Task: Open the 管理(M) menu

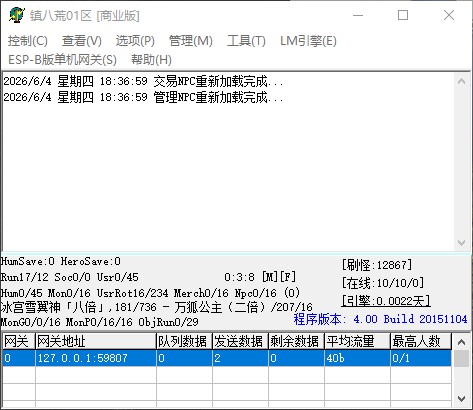Action: tap(191, 41)
